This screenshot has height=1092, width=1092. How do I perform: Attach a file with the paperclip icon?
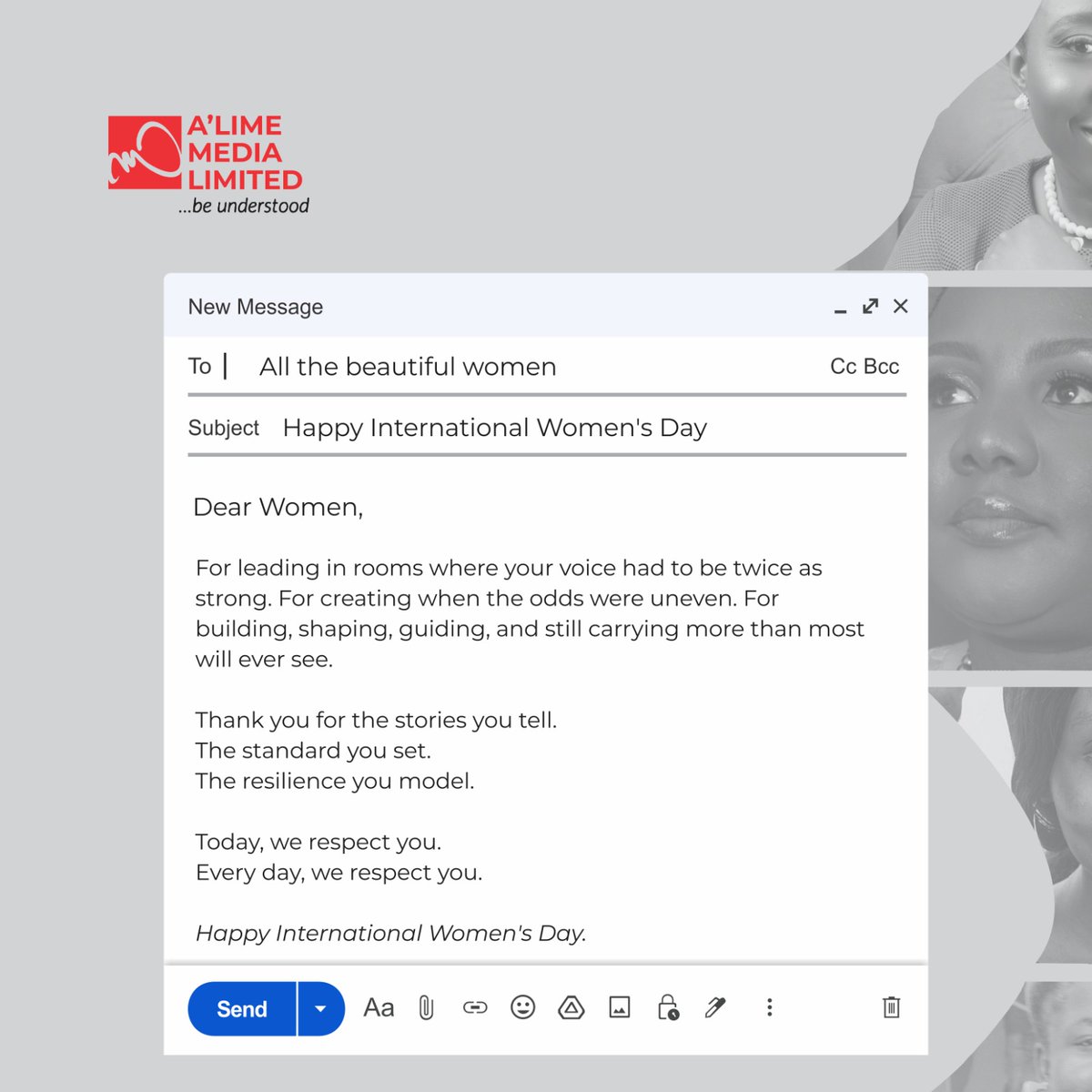426,1008
